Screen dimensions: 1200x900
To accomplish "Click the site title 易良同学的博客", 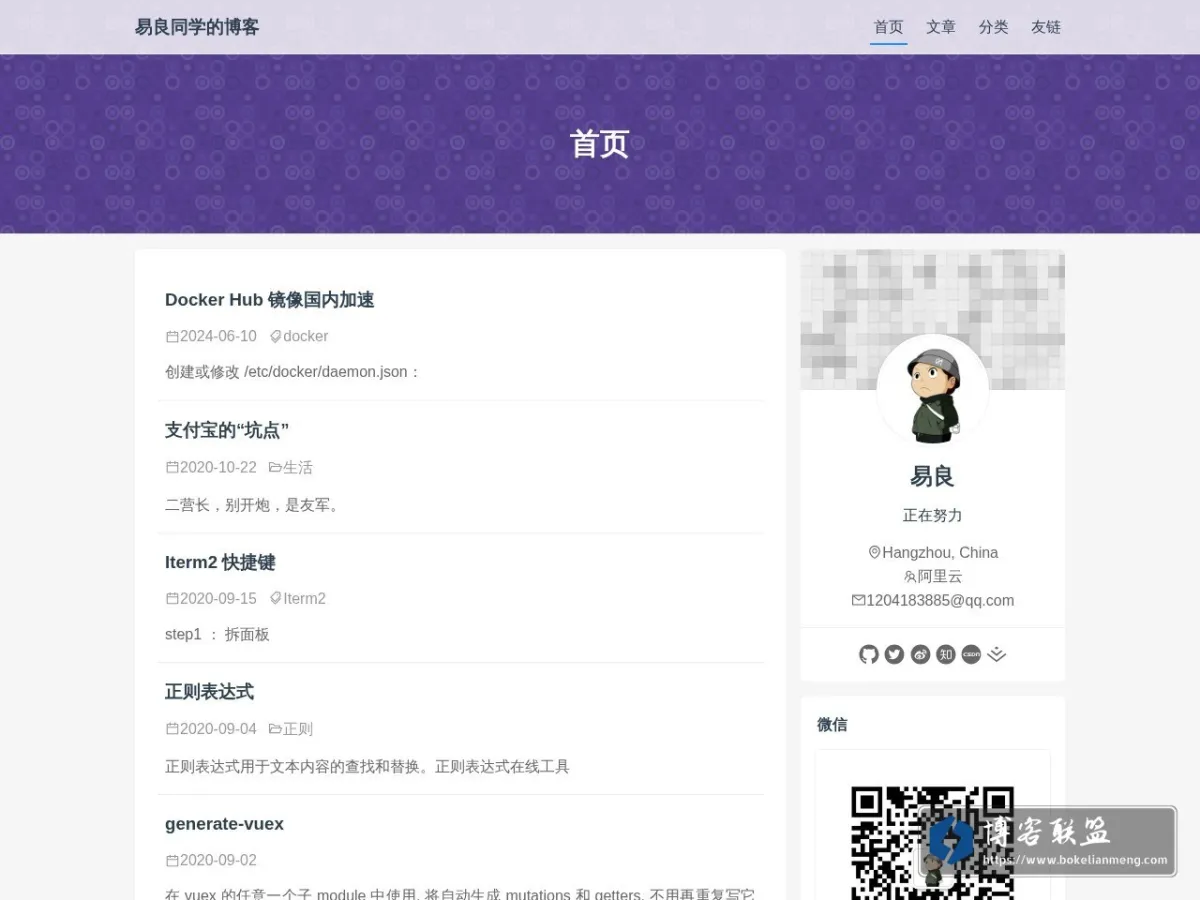I will coord(197,27).
